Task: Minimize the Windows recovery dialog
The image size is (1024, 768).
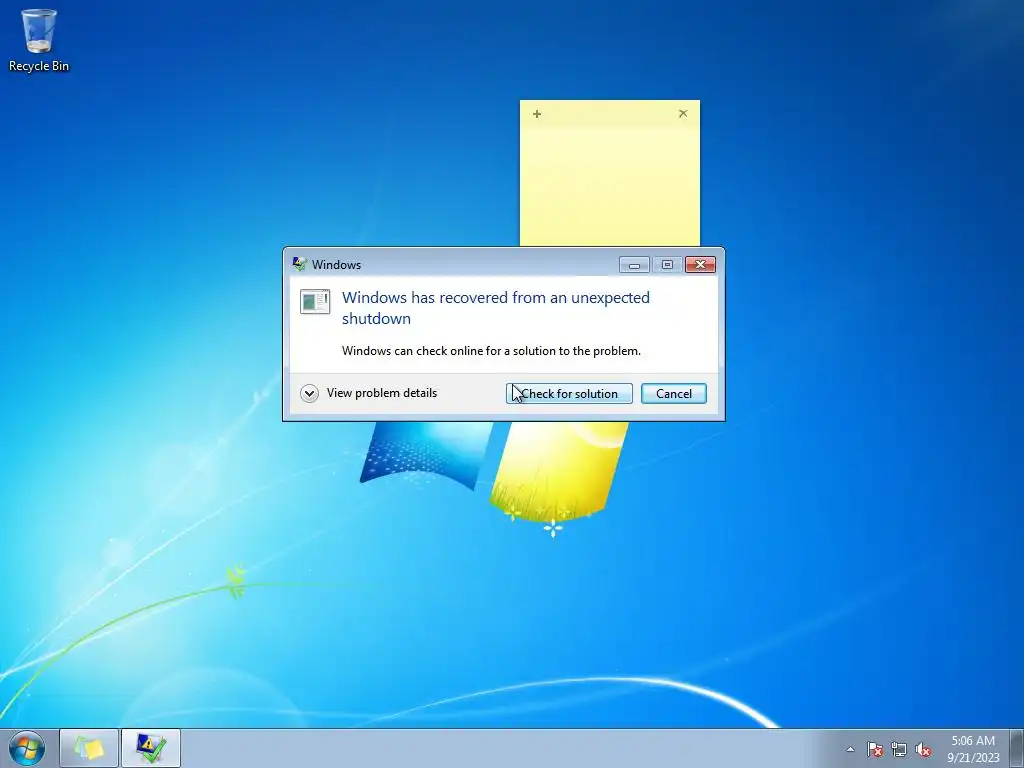Action: pyautogui.click(x=634, y=264)
